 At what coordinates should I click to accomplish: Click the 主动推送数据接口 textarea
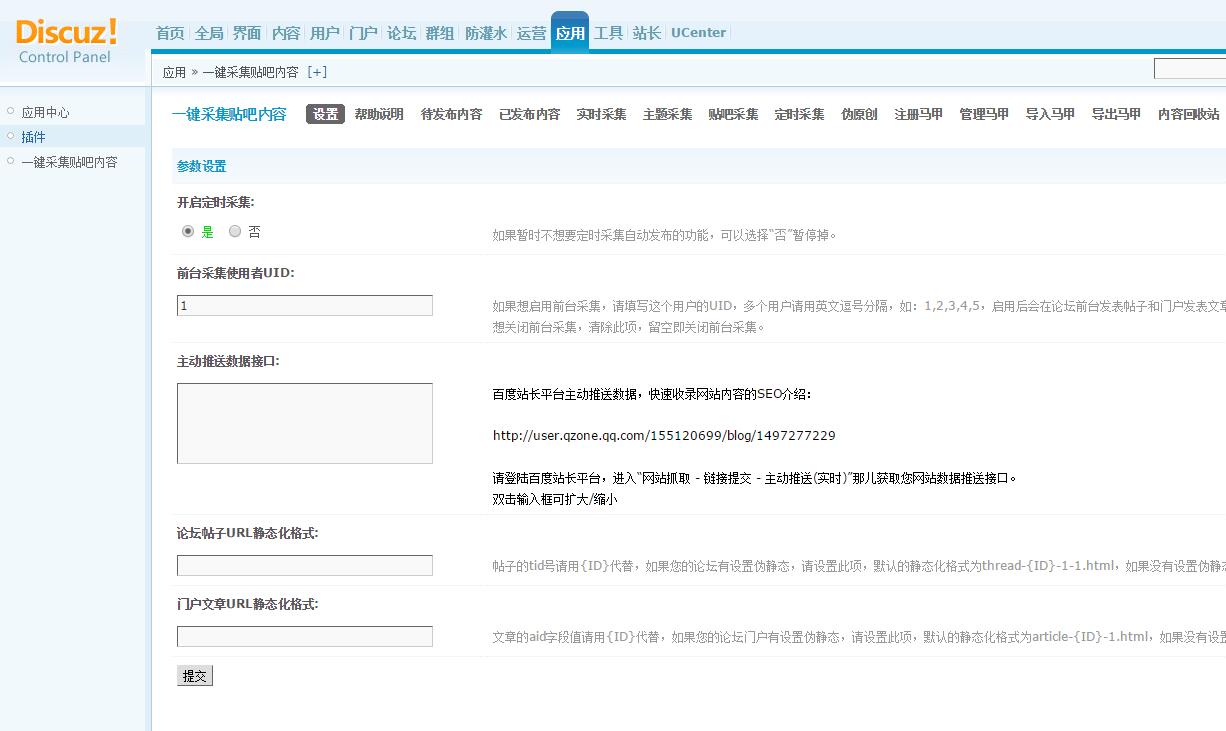(x=305, y=423)
